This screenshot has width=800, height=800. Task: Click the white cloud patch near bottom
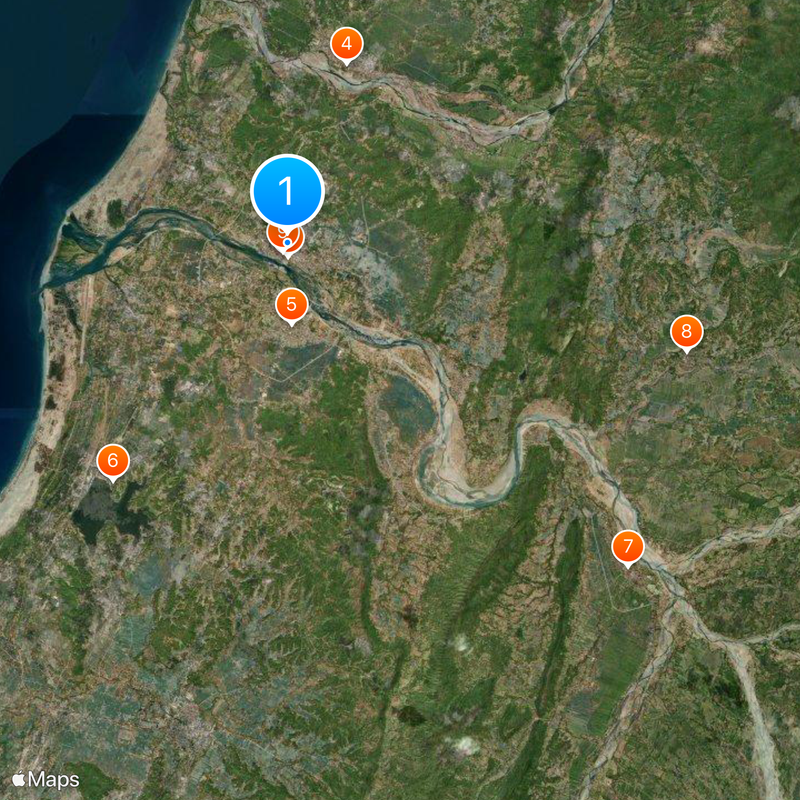point(462,746)
